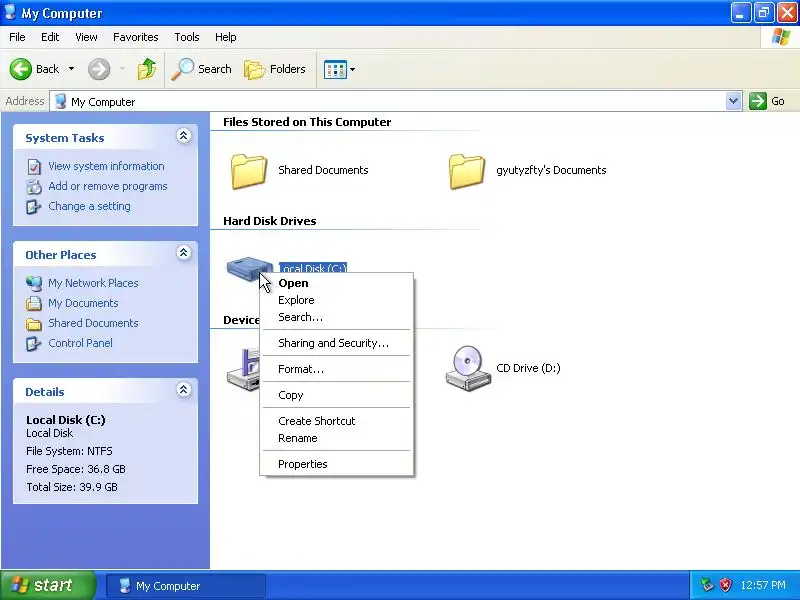Click the Safely Remove Hardware tray icon
The image size is (800, 600).
point(707,585)
